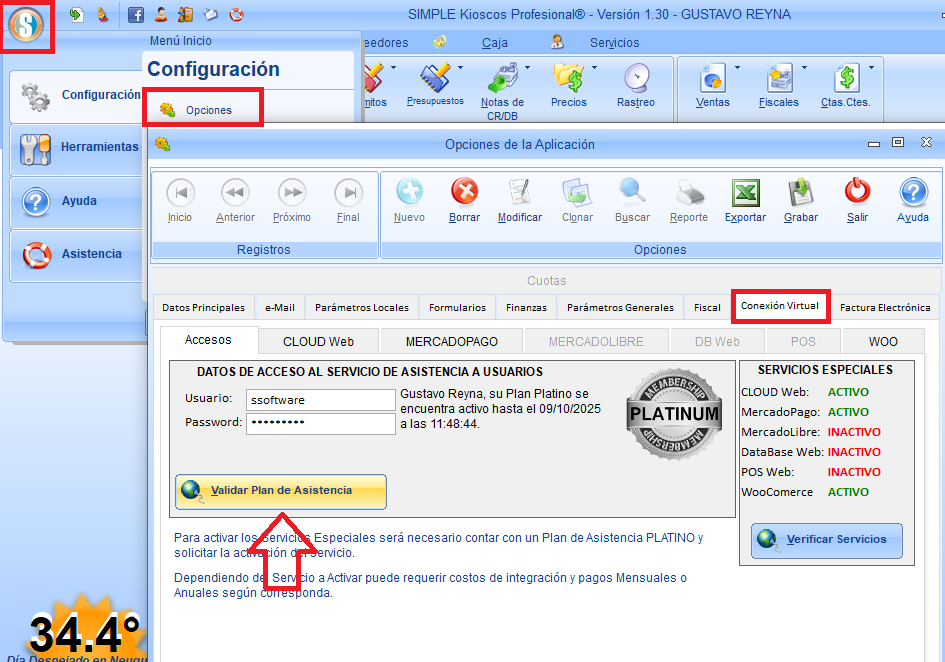945x662 pixels.
Task: Switch to the Conexión Virtual tab
Action: point(781,306)
